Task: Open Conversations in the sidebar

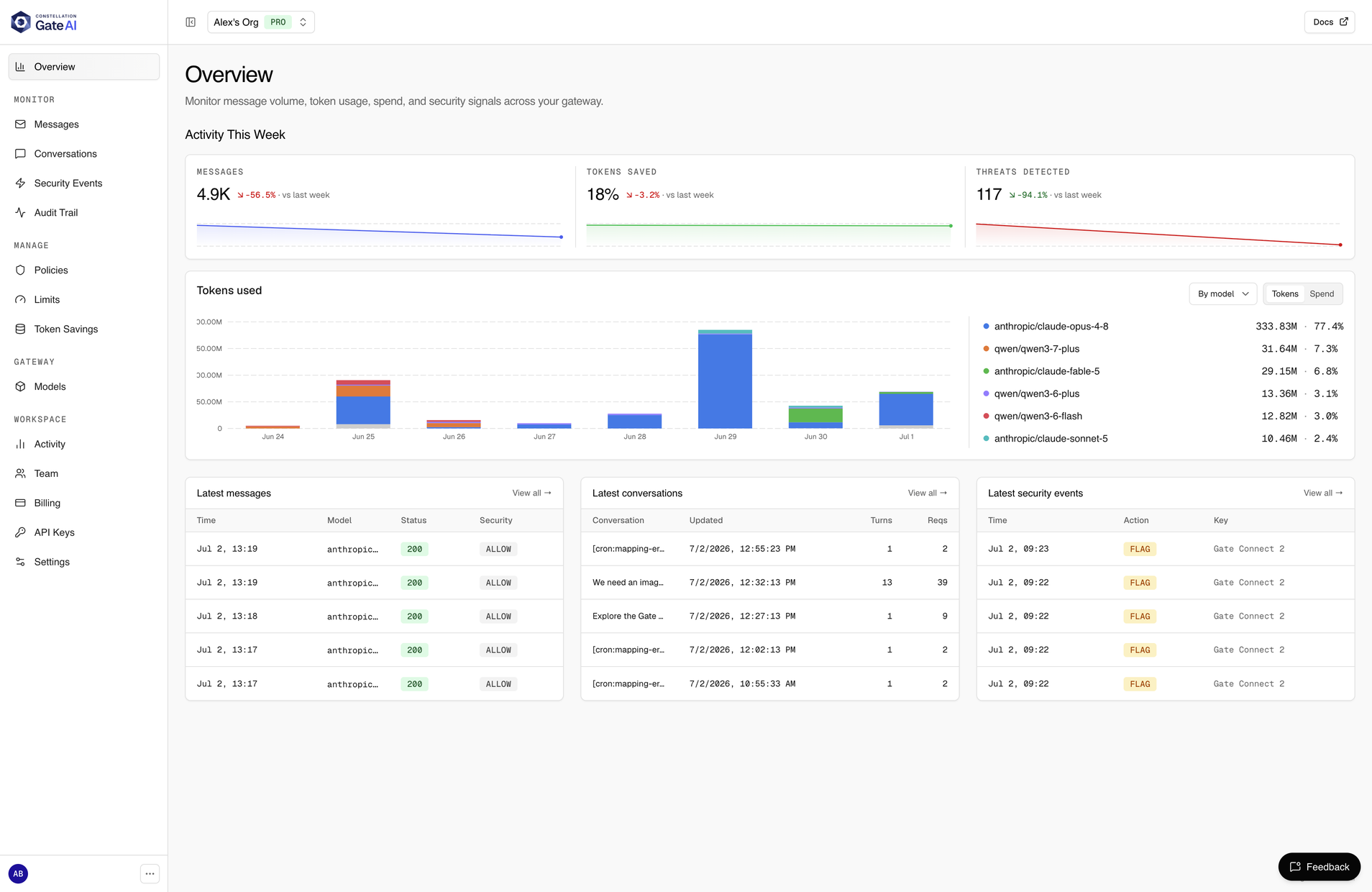Action: pyautogui.click(x=84, y=154)
